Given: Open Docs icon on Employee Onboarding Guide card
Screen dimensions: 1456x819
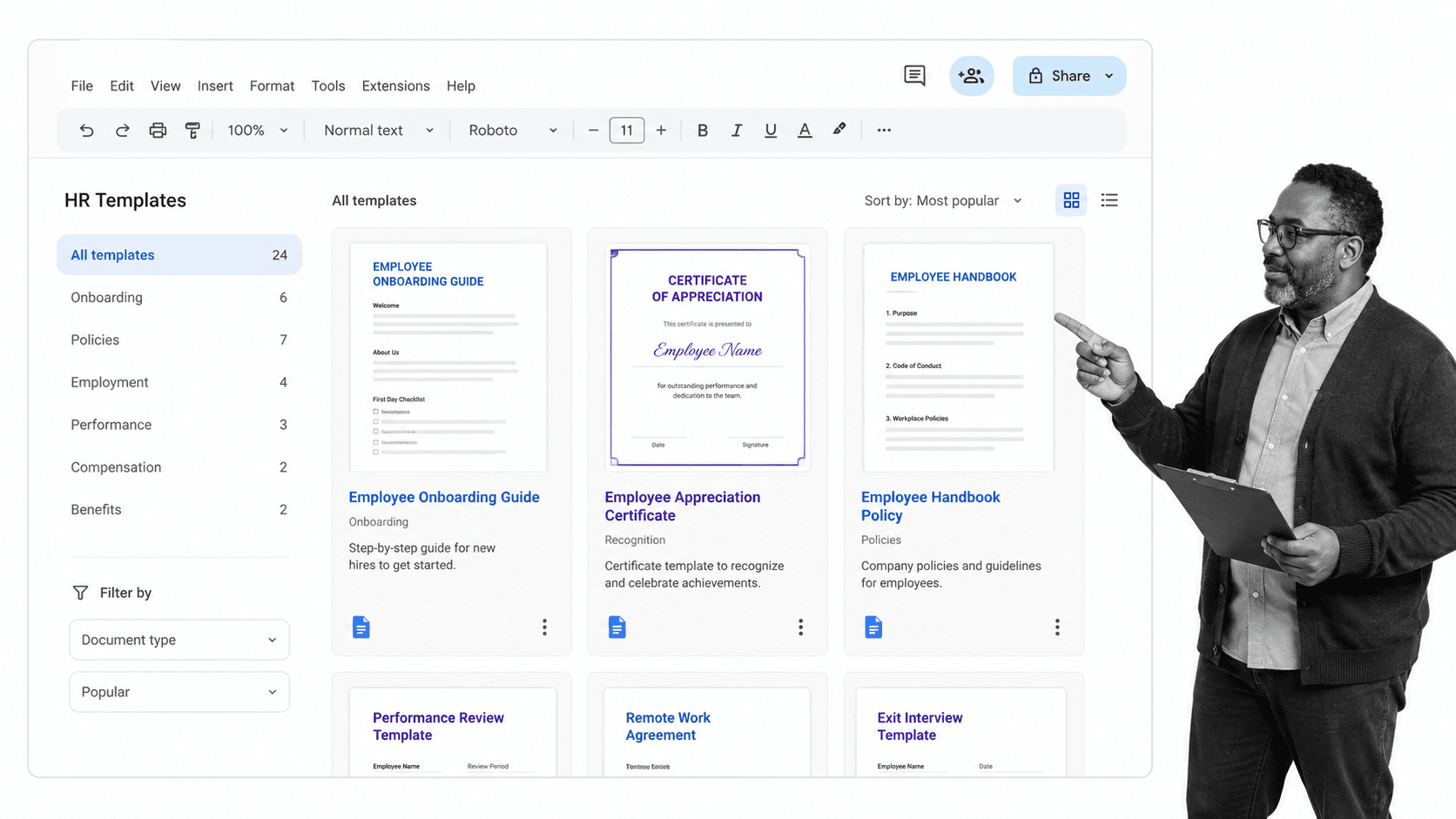Looking at the screenshot, I should (361, 627).
